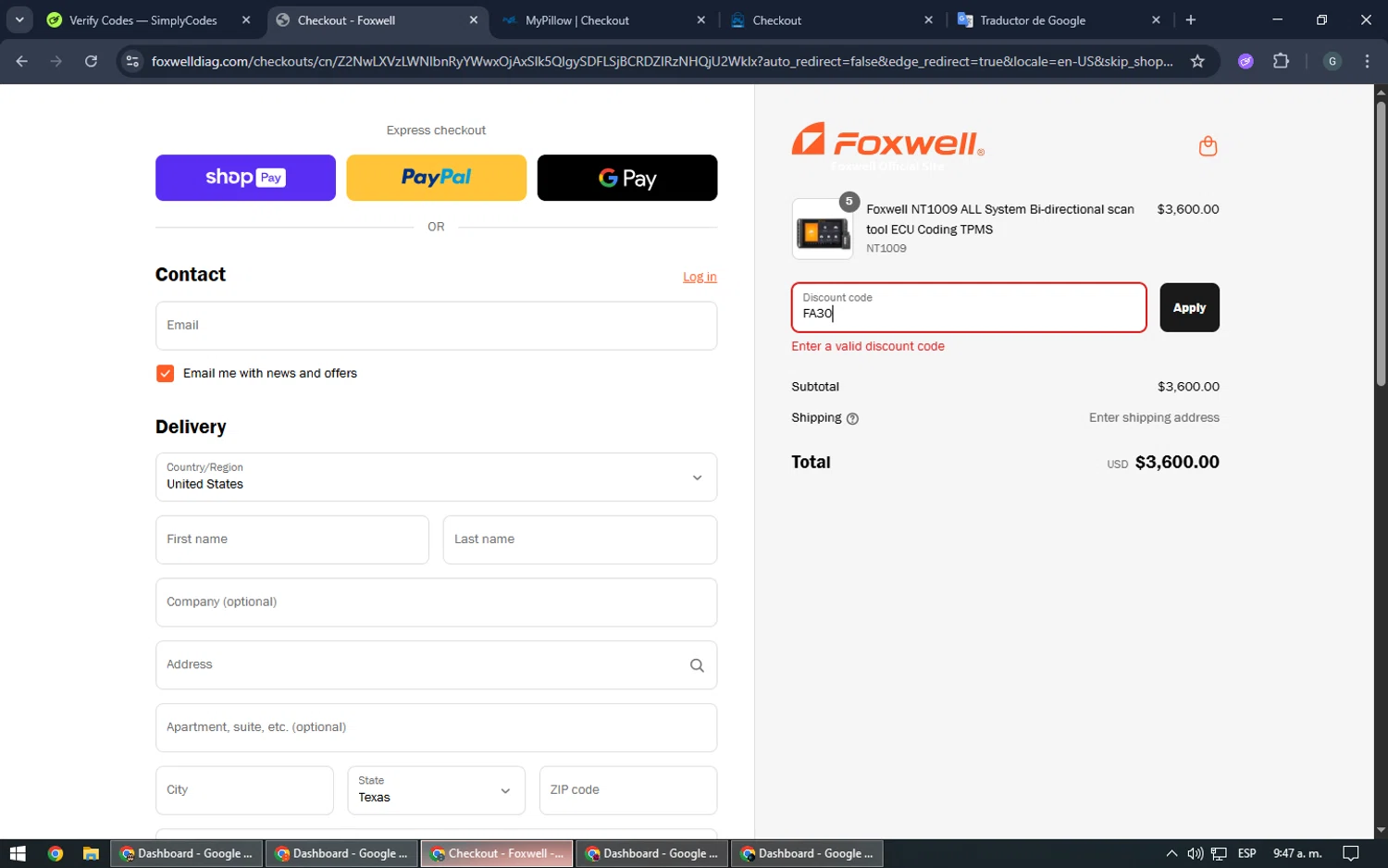The height and width of the screenshot is (868, 1388).
Task: Uncheck Email me with news and offers
Action: click(x=166, y=373)
